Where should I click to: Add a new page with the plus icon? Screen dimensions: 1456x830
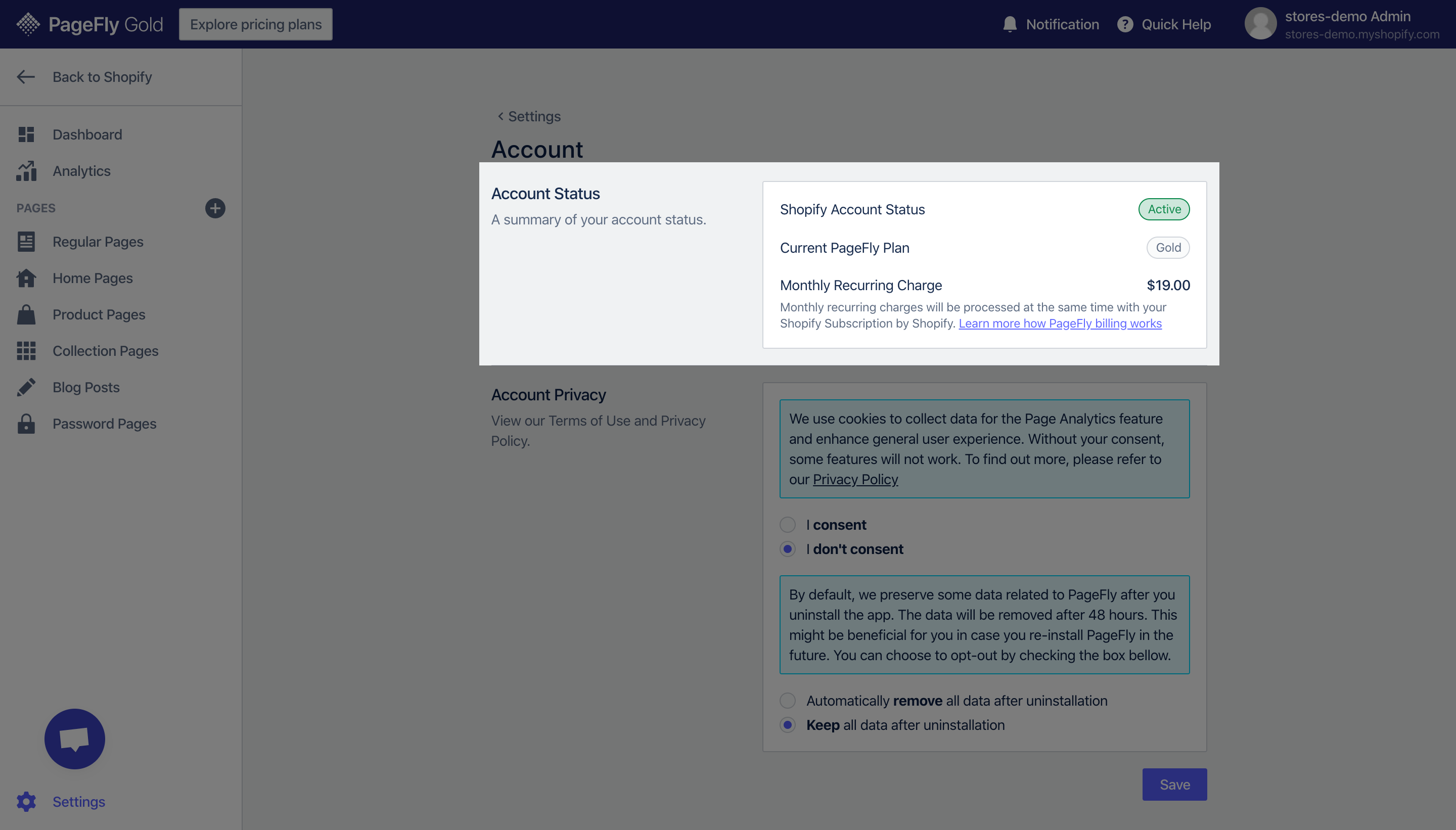point(215,208)
